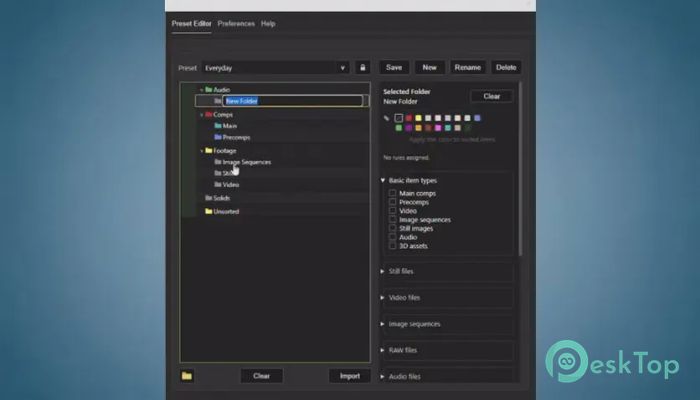The width and height of the screenshot is (700, 400).
Task: Tick the Video checkbox under Basic item types
Action: pos(392,210)
